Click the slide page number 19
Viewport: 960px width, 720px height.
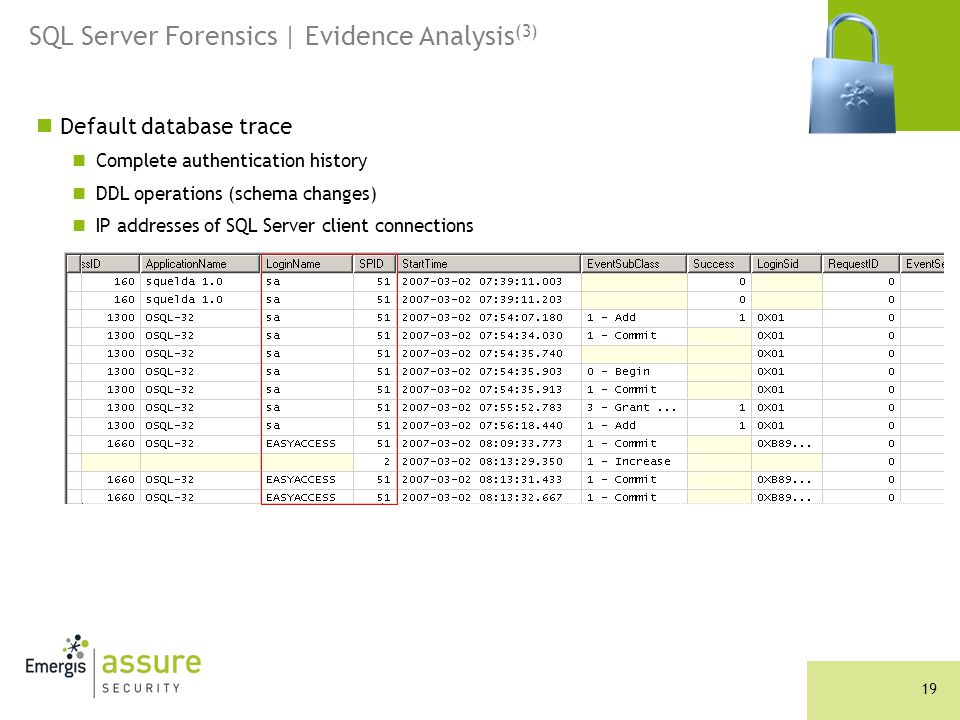(x=929, y=689)
